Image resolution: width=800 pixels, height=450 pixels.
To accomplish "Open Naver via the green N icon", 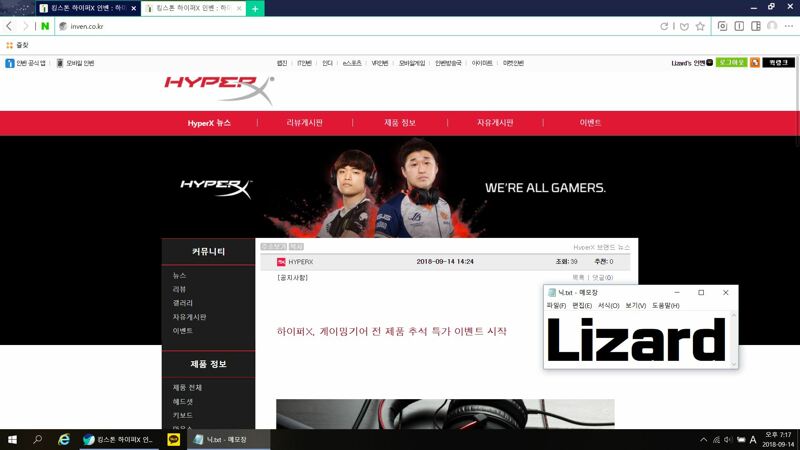I will pyautogui.click(x=45, y=26).
